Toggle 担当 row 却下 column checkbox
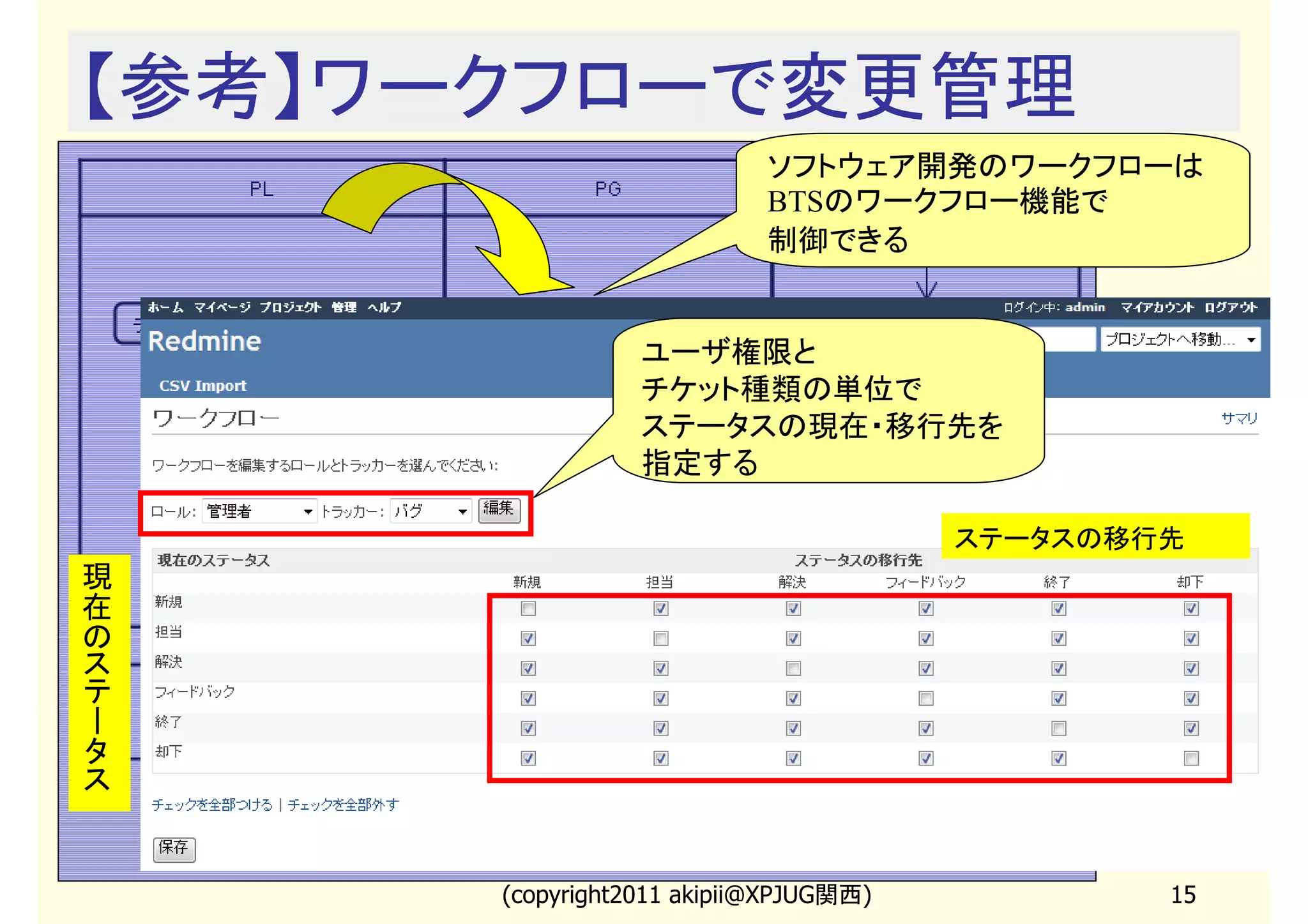Screen dimensions: 1308x924 point(1191,639)
